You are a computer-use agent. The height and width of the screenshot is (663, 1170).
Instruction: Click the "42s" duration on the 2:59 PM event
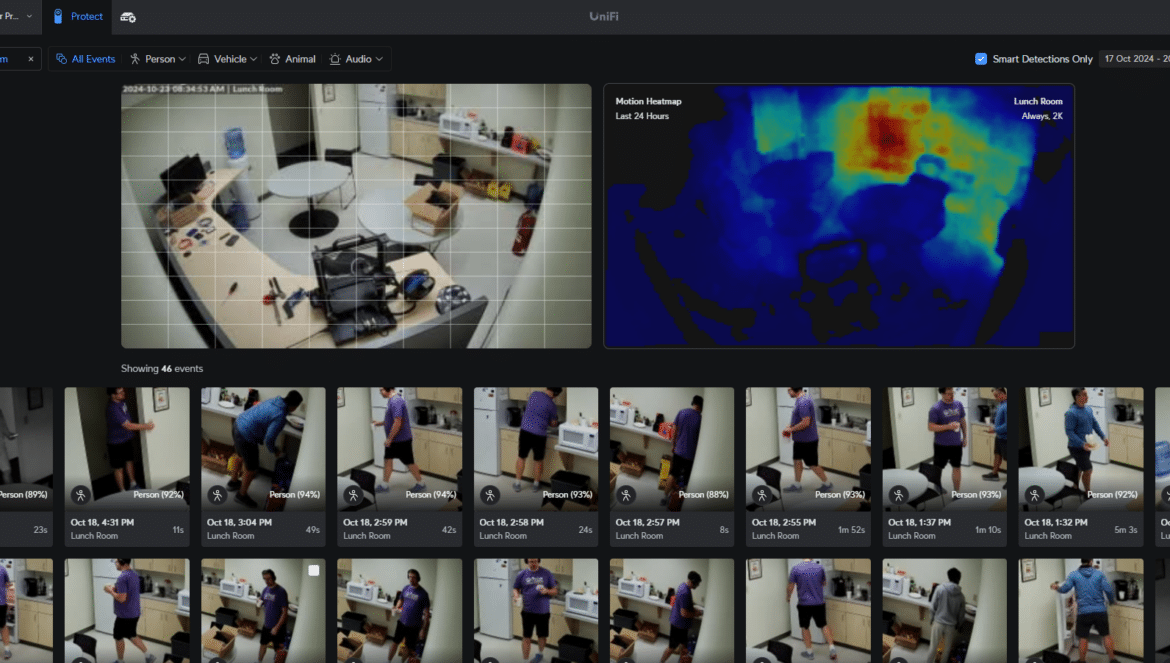point(448,530)
